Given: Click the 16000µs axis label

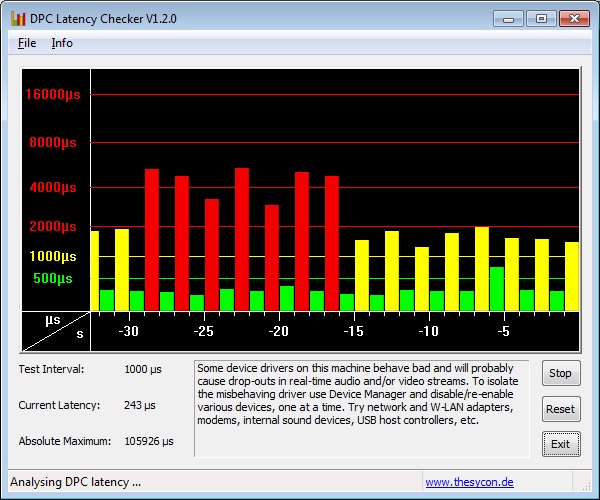Looking at the screenshot, I should click(53, 94).
